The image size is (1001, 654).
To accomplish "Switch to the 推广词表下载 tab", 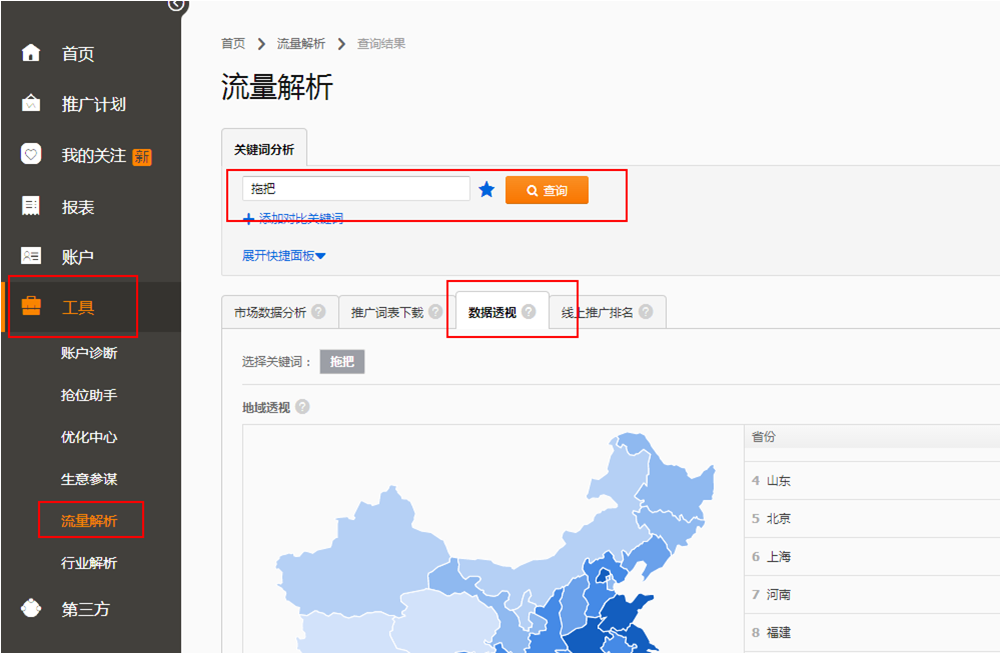I will coord(387,312).
